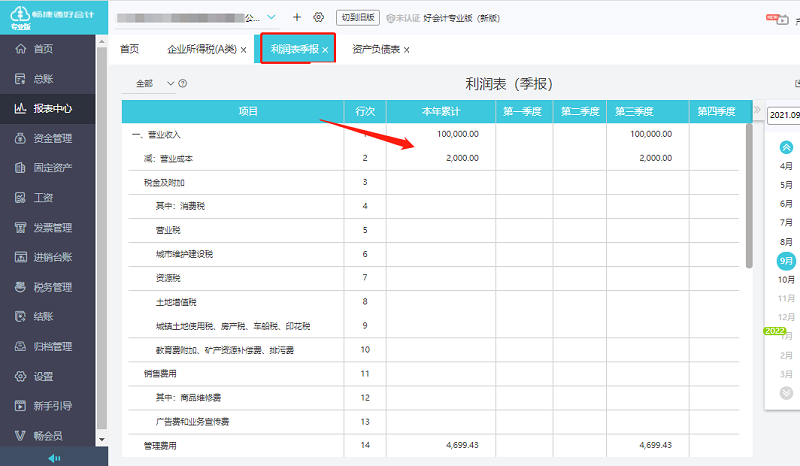Click 本年累计 column header

(x=441, y=111)
